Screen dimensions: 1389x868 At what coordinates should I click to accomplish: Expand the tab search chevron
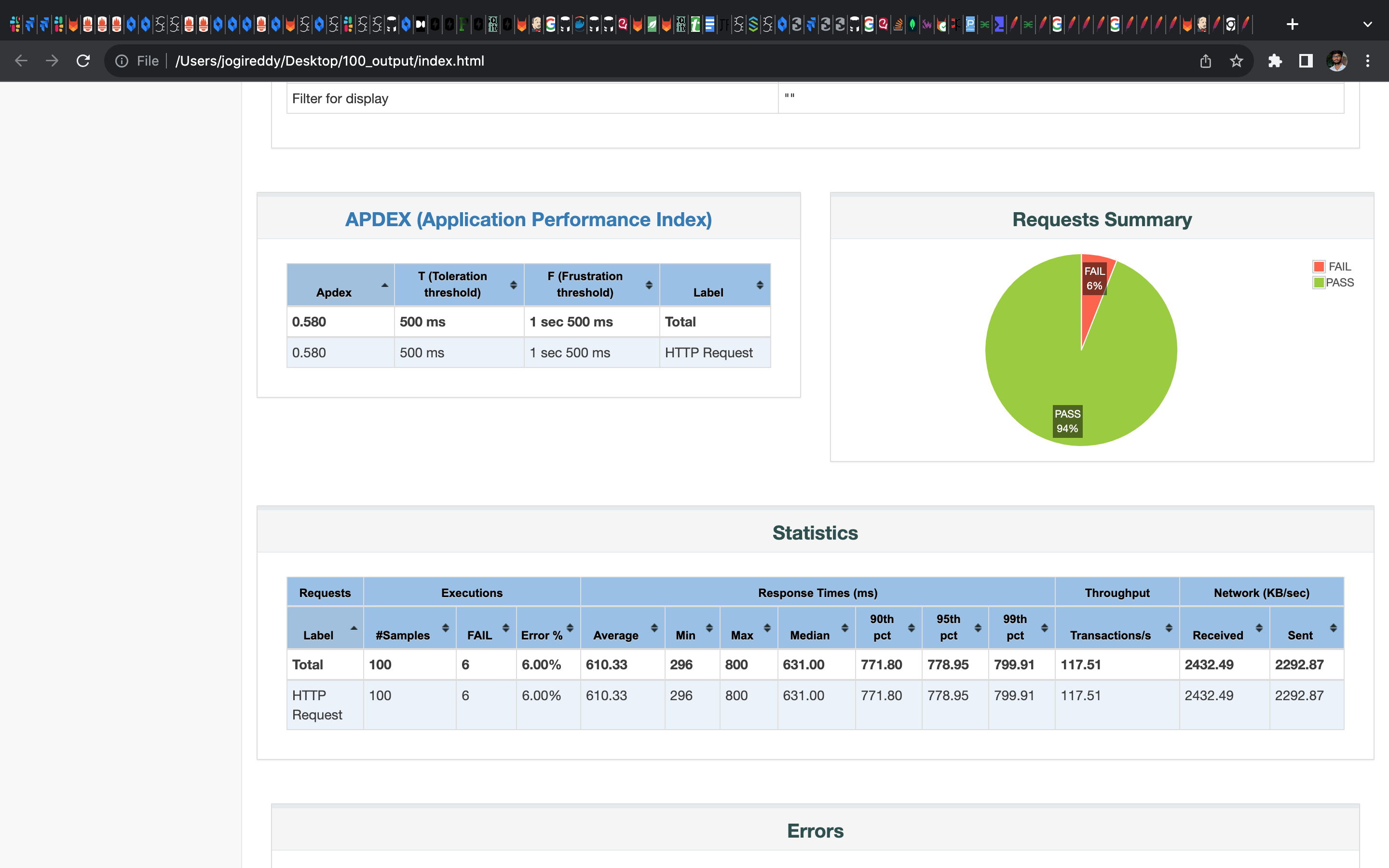1367,24
